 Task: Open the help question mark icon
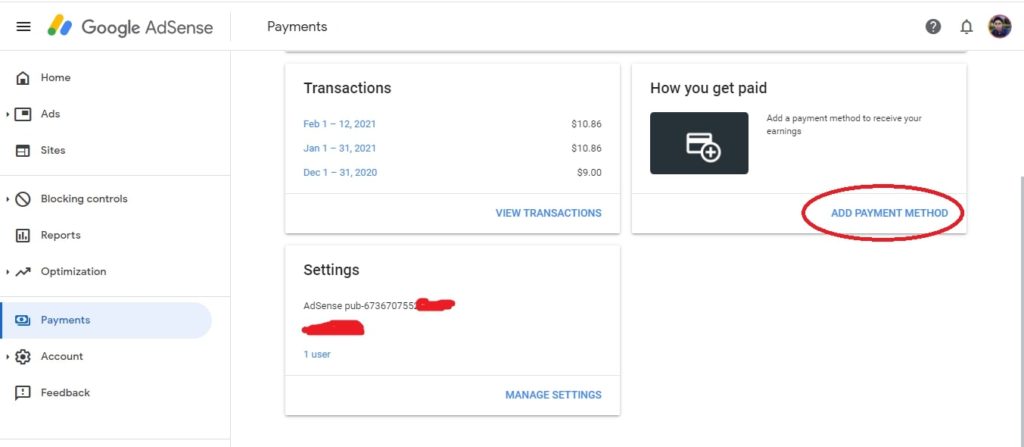[933, 27]
